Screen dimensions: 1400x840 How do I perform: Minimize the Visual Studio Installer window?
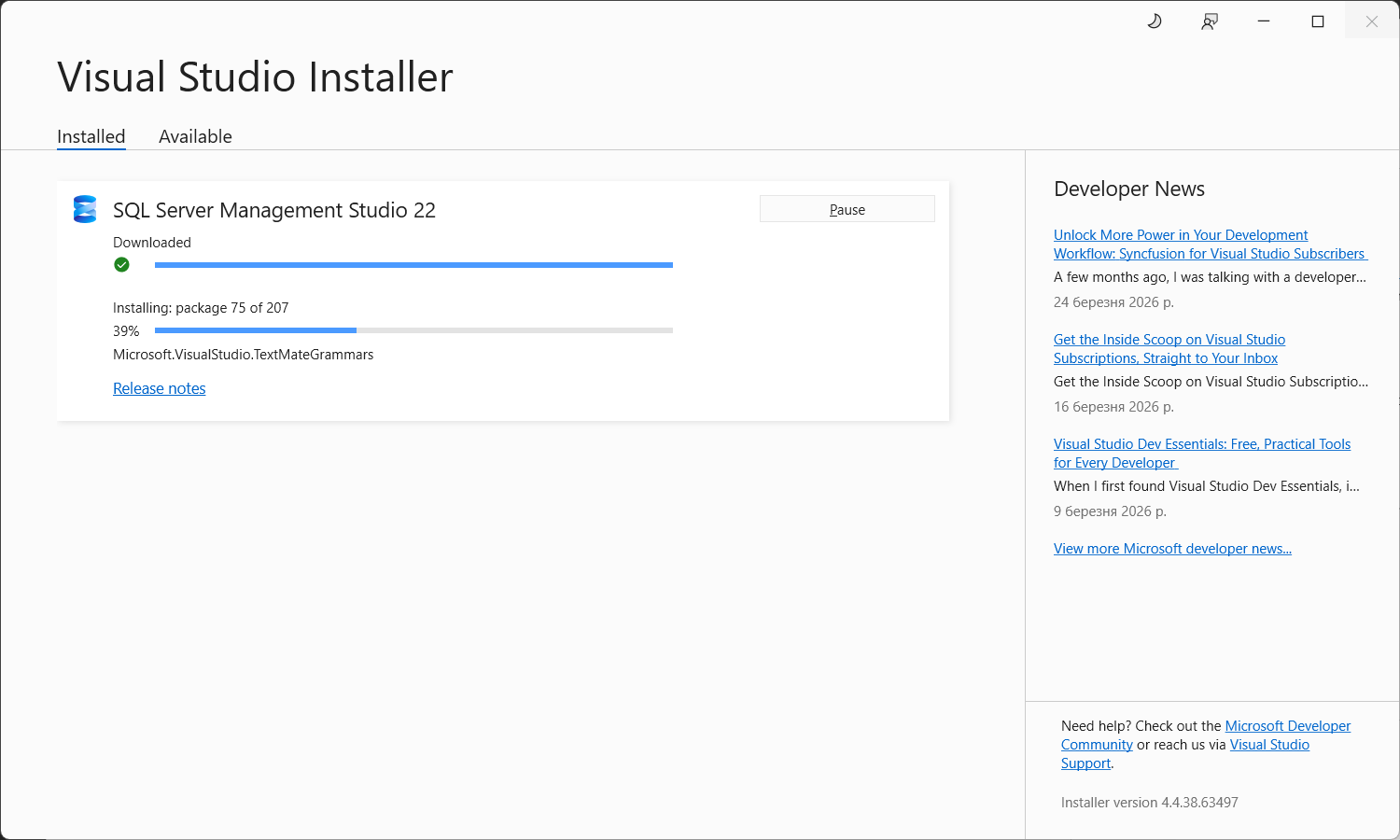point(1264,21)
